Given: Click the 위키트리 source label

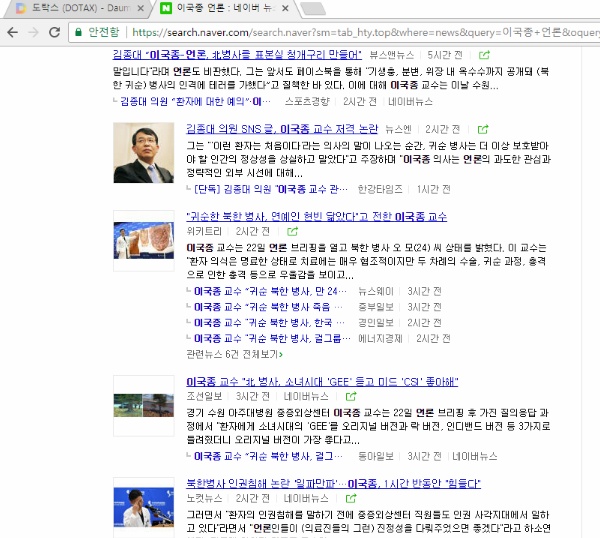Looking at the screenshot, I should tap(204, 231).
